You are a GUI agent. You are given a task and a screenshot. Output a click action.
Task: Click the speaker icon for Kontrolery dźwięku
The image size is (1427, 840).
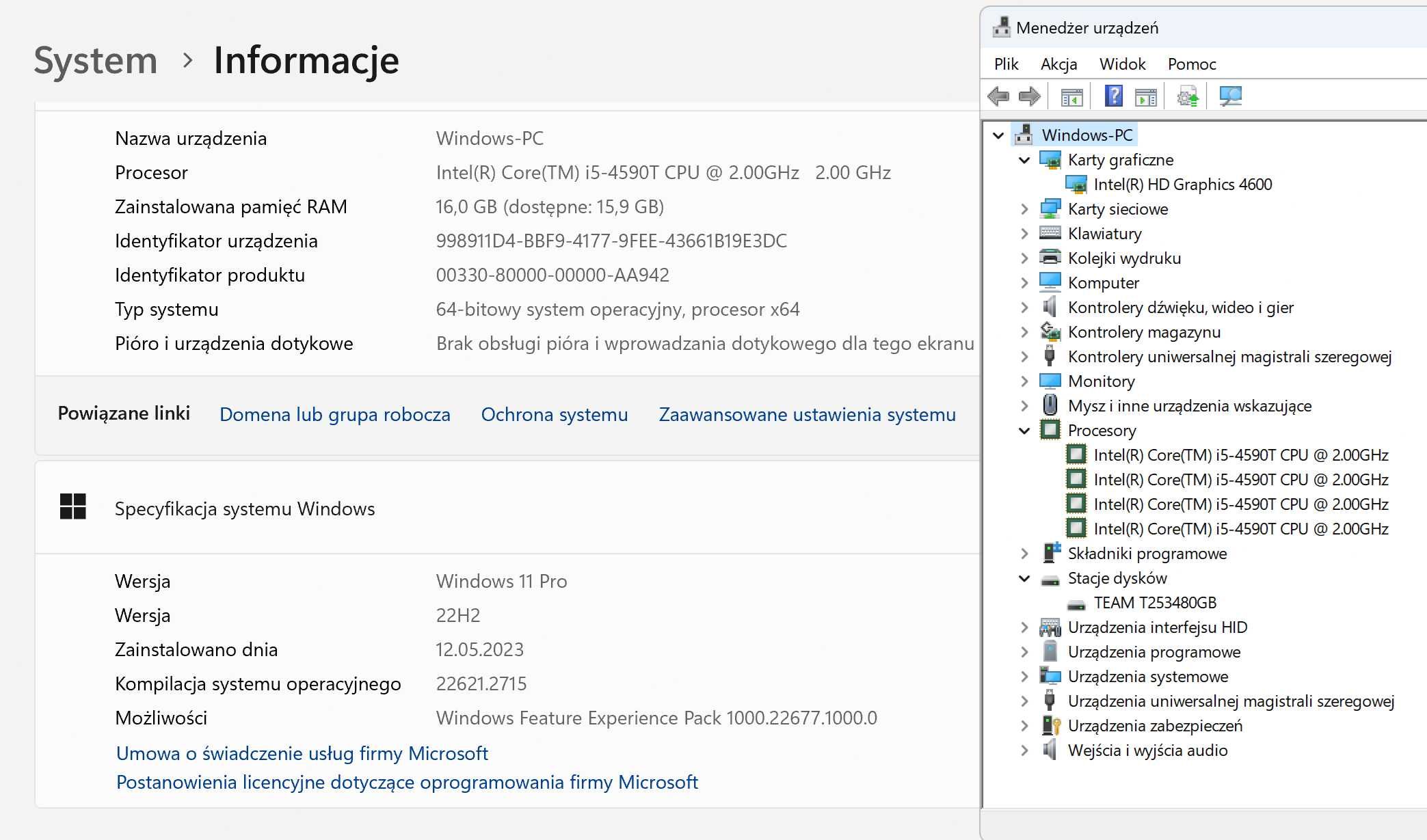(1050, 307)
